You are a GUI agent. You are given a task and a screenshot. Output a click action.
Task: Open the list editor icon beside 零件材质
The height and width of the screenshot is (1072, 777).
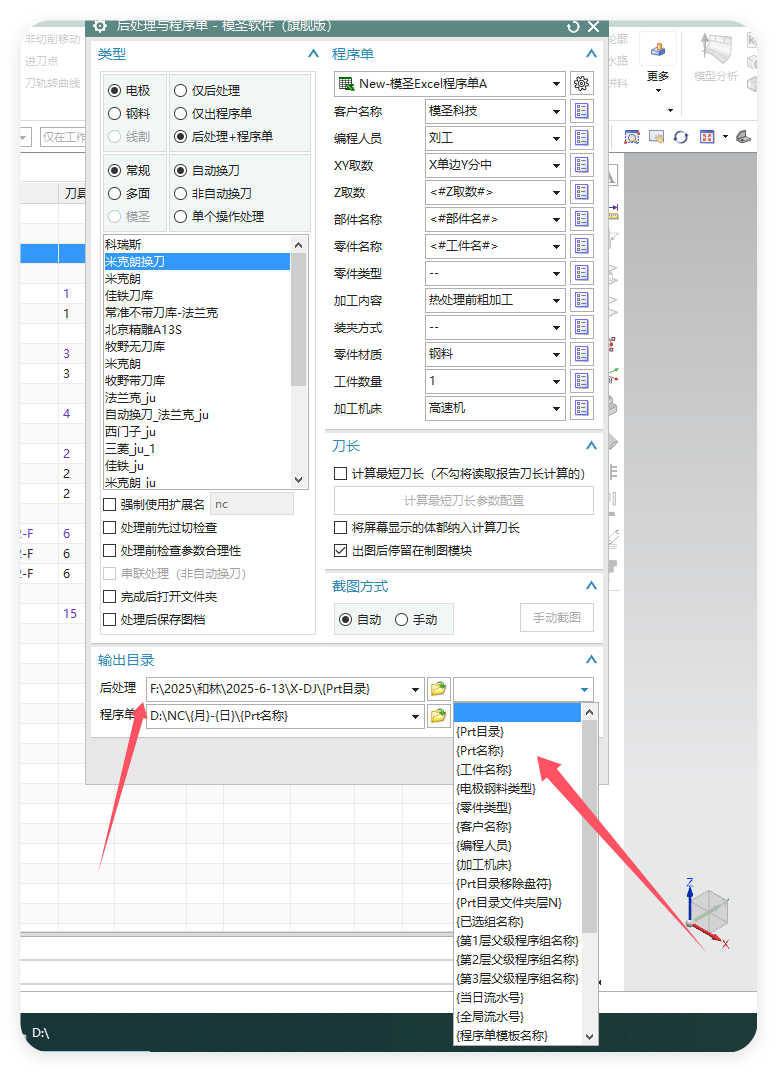[582, 354]
